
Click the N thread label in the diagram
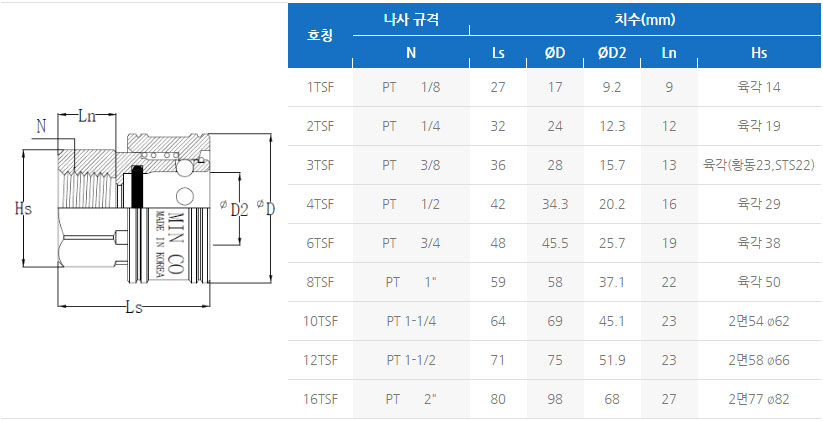(41, 126)
